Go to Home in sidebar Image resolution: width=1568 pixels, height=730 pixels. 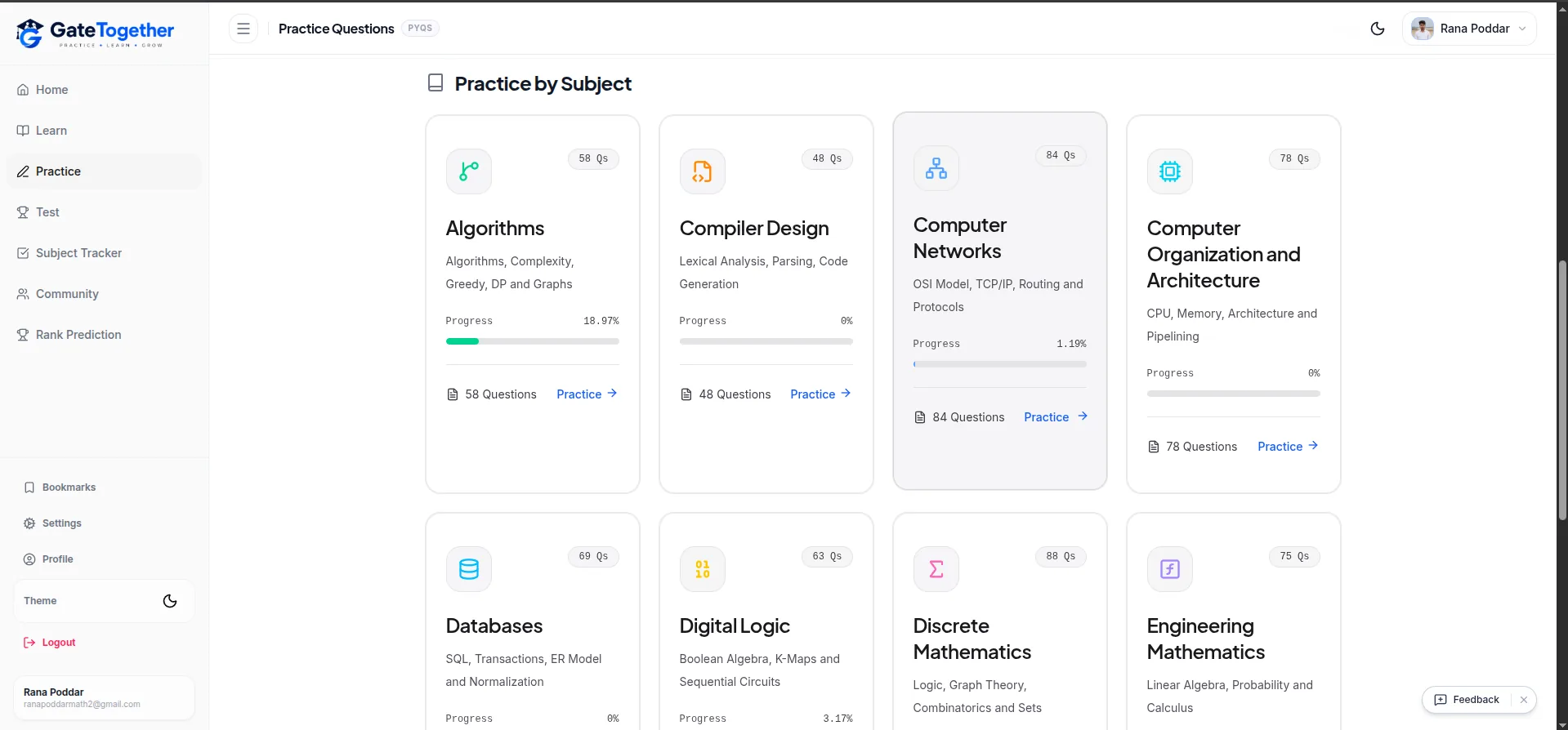pyautogui.click(x=104, y=90)
